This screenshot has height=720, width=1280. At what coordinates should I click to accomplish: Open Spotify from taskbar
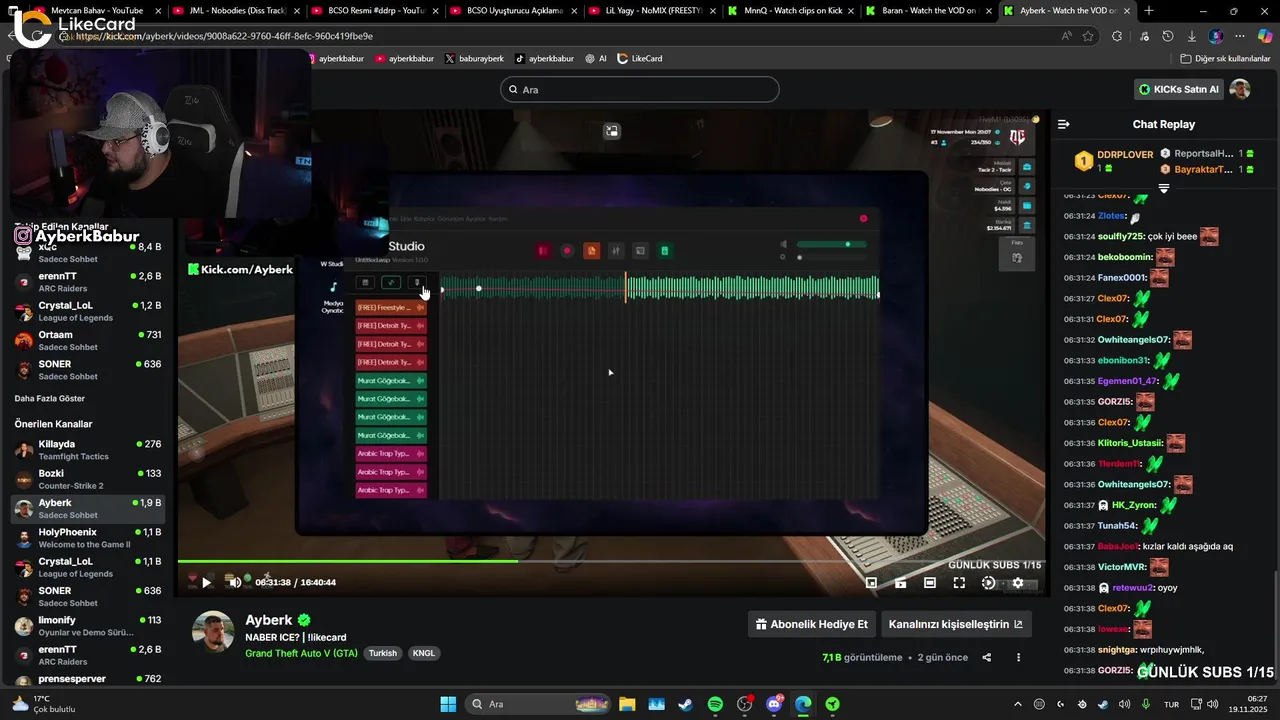click(x=715, y=704)
